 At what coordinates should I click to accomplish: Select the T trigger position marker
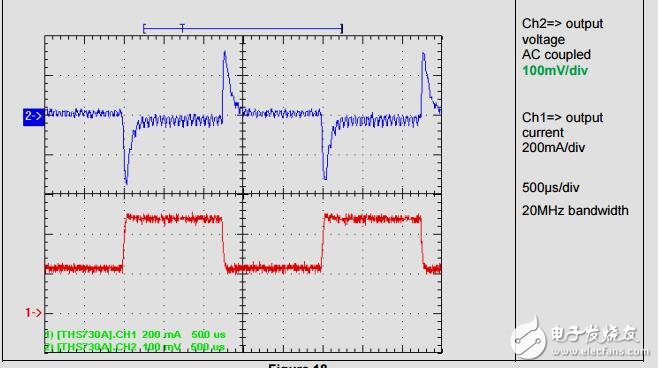point(182,28)
